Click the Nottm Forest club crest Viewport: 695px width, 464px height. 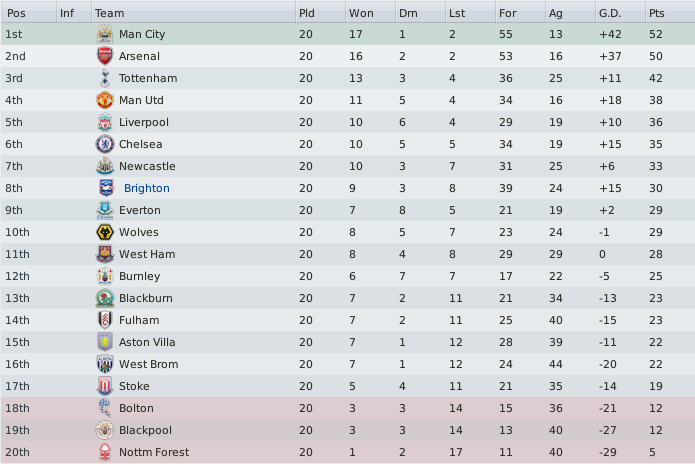coord(105,452)
